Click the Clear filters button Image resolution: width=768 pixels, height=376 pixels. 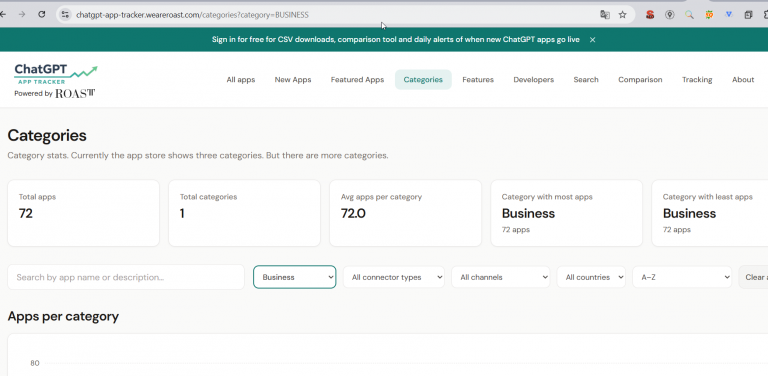tap(753, 277)
